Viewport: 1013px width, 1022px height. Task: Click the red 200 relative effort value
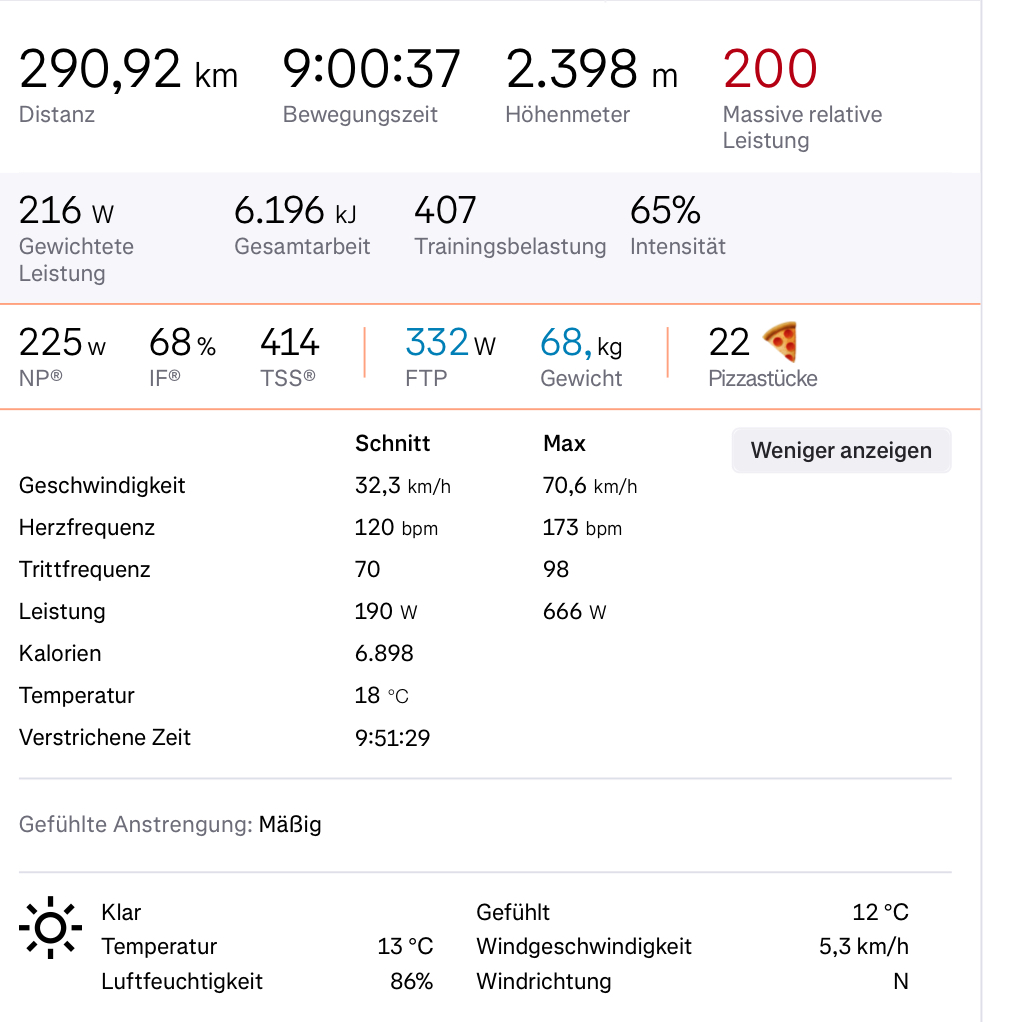(x=770, y=69)
